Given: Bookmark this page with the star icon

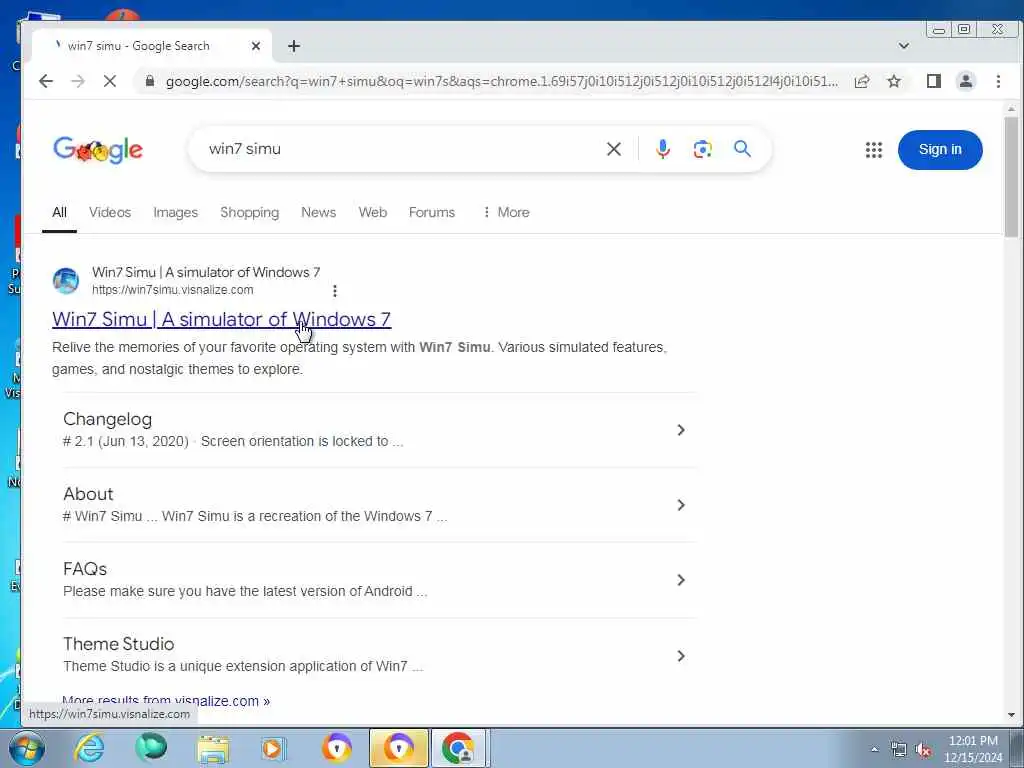Looking at the screenshot, I should pyautogui.click(x=894, y=81).
